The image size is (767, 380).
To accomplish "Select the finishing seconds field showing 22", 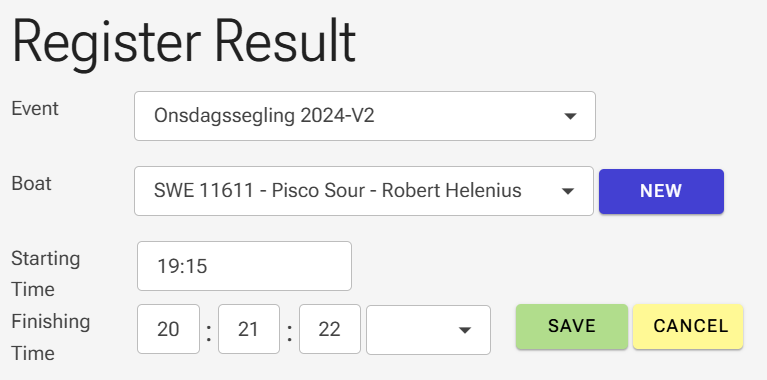I will (x=330, y=329).
